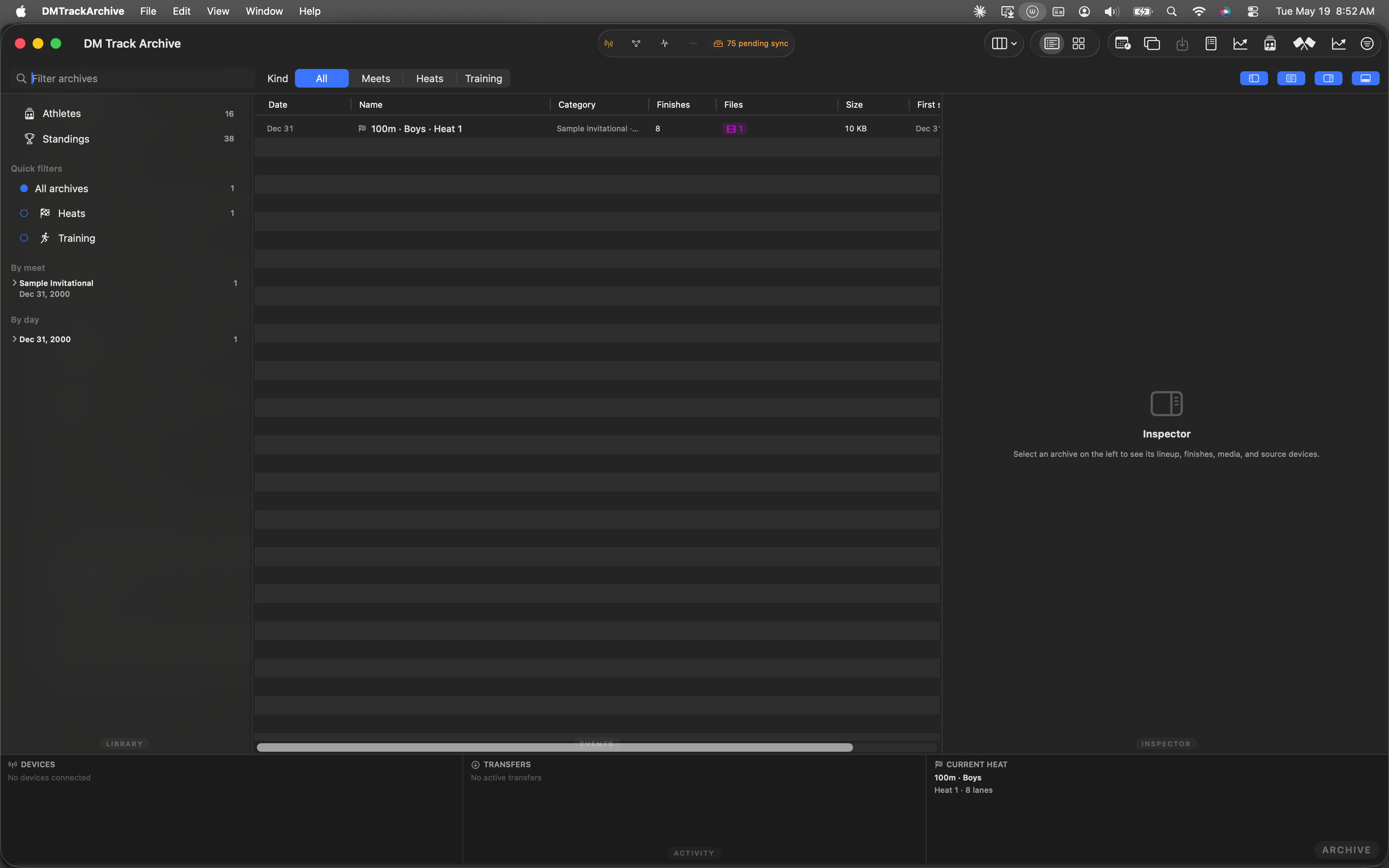The height and width of the screenshot is (868, 1389).
Task: Open the 75 pending sync indicator
Action: pyautogui.click(x=751, y=44)
